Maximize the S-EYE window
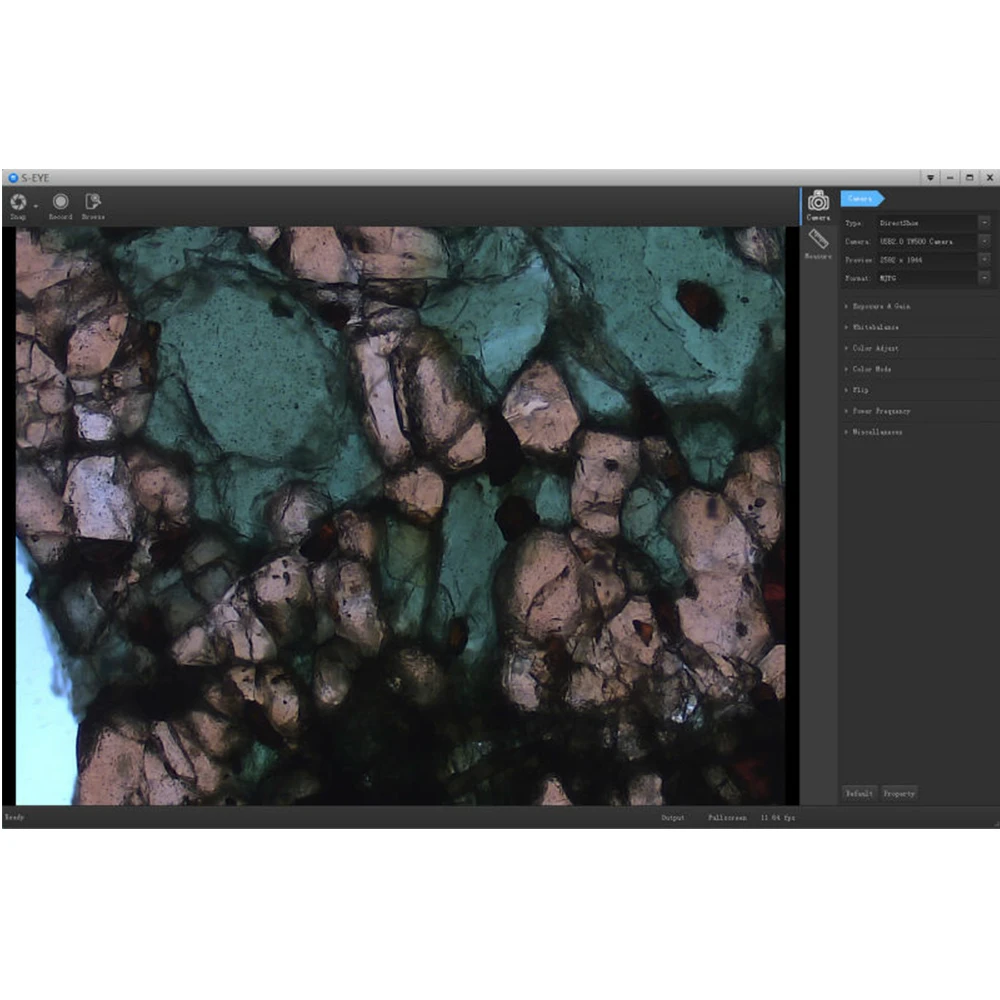Viewport: 1000px width, 1000px height. 969,178
